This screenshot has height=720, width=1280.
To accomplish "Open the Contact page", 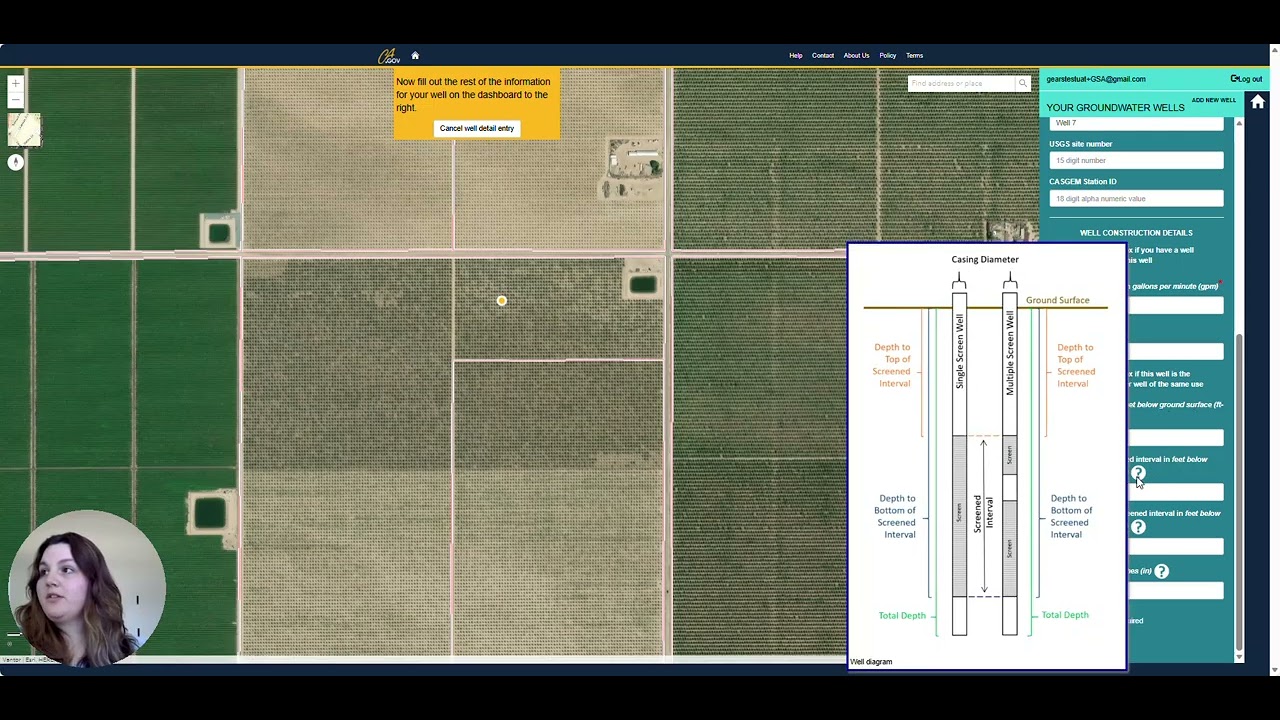I will [823, 56].
